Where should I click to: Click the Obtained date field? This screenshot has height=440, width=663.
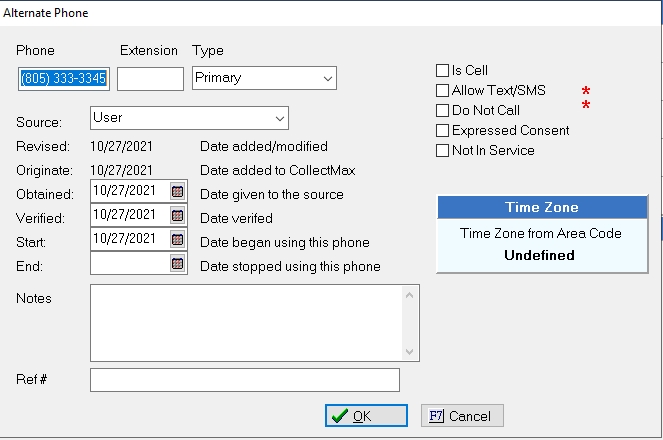[128, 191]
